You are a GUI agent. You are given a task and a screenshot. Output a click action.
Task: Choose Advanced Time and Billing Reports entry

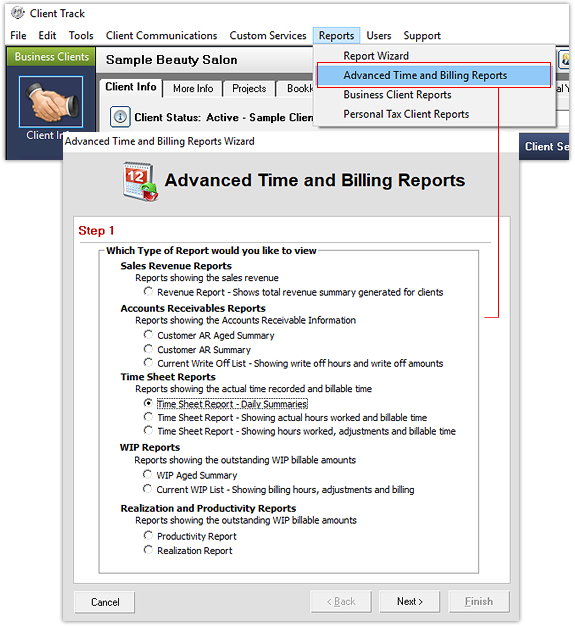(x=434, y=75)
